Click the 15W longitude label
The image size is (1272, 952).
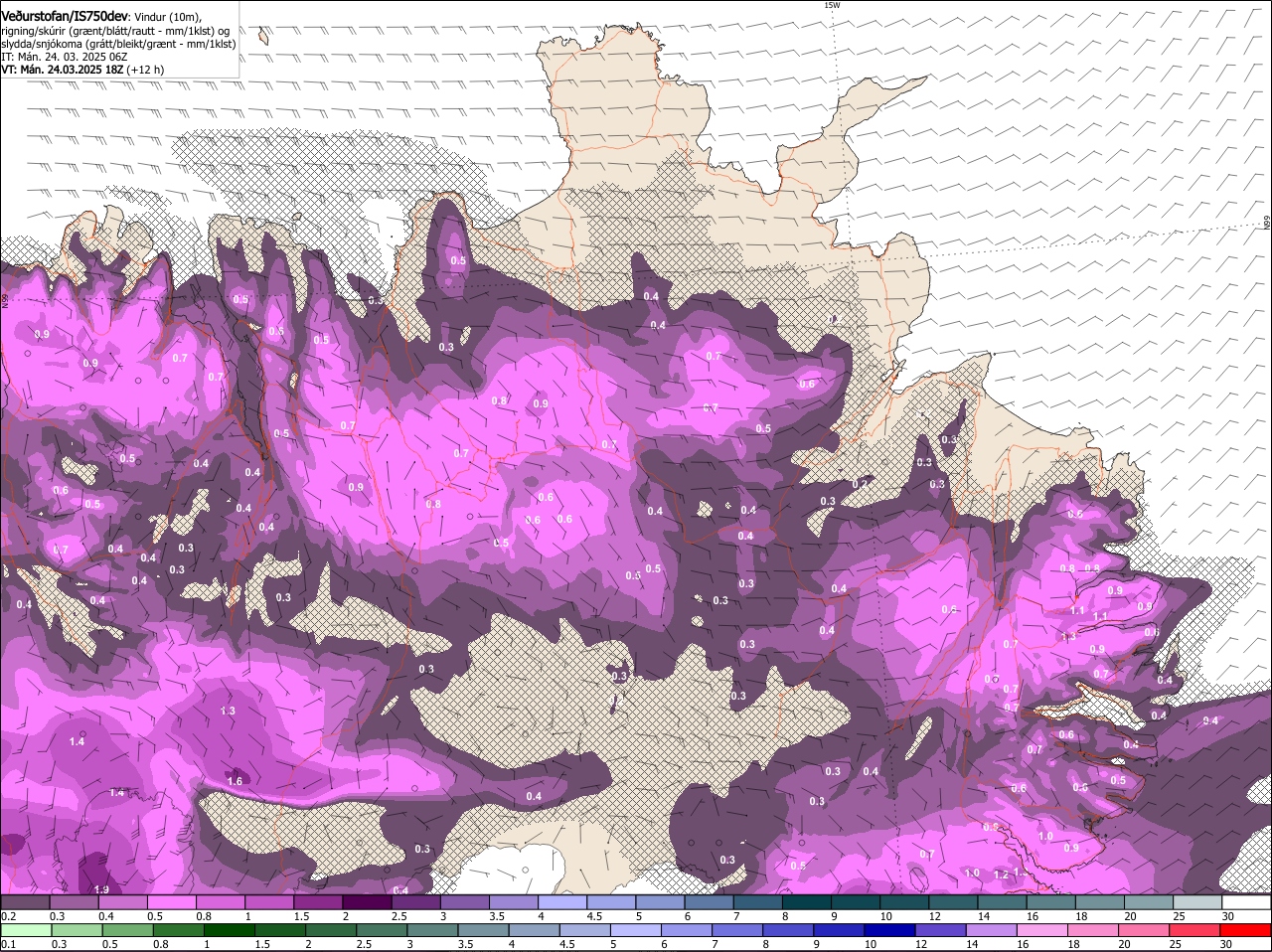[x=832, y=5]
